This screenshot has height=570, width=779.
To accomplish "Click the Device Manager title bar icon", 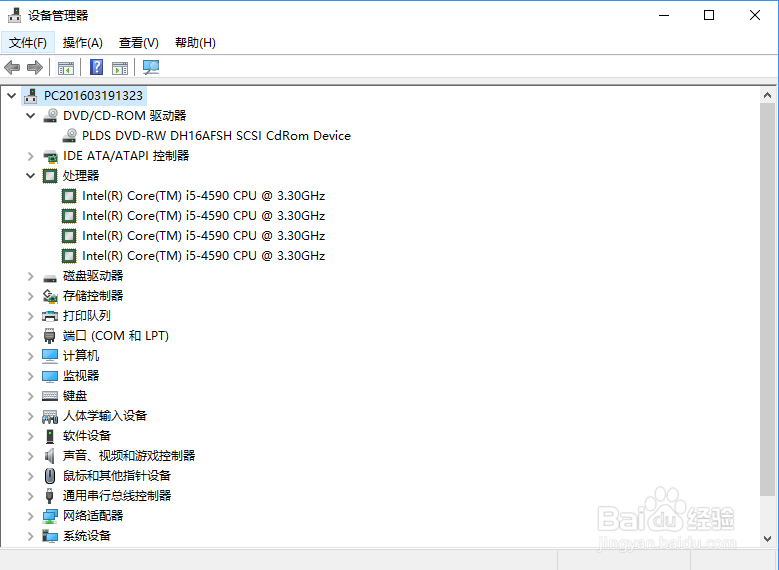I will pos(14,15).
